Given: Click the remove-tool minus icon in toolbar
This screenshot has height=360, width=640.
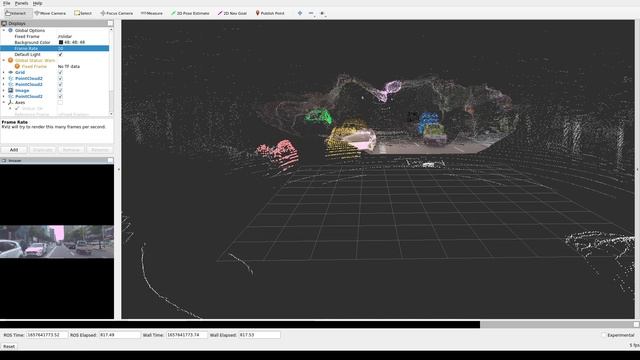Looking at the screenshot, I should tap(311, 13).
